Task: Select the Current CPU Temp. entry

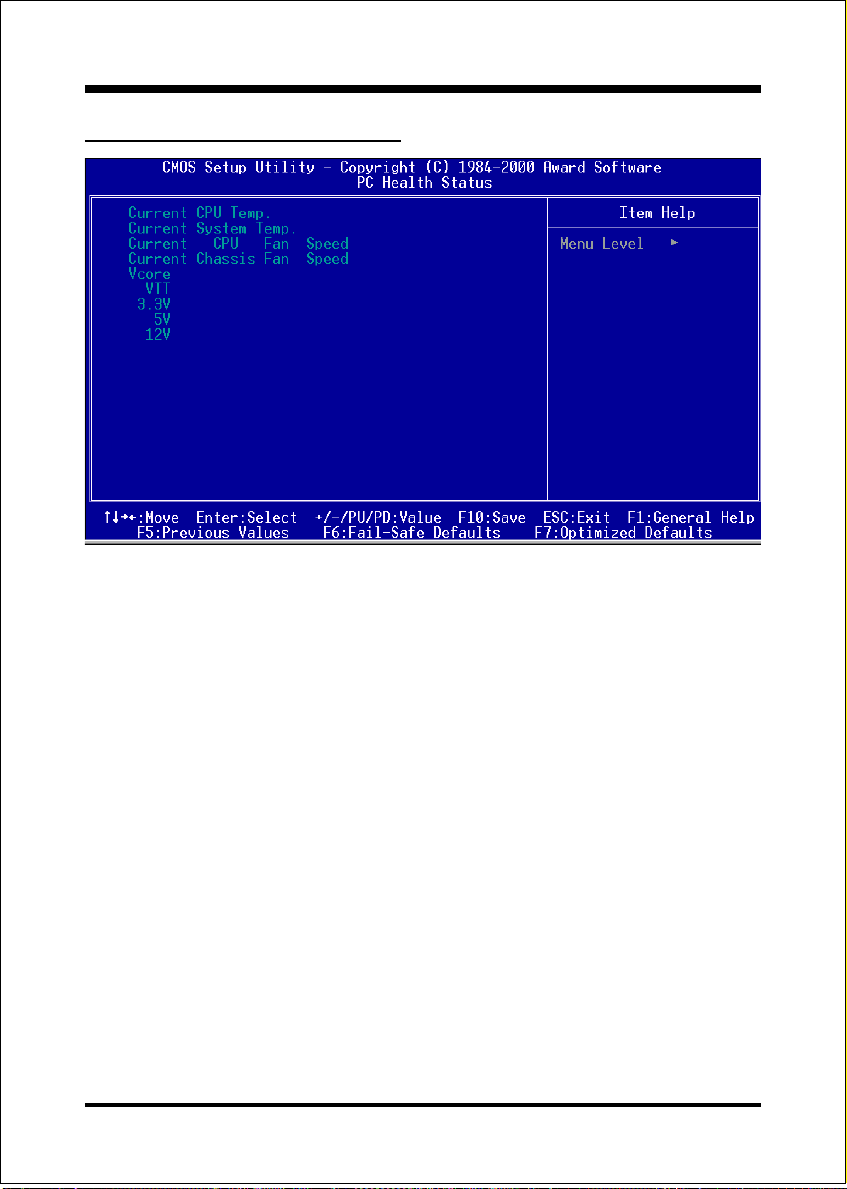Action: pyautogui.click(x=199, y=213)
